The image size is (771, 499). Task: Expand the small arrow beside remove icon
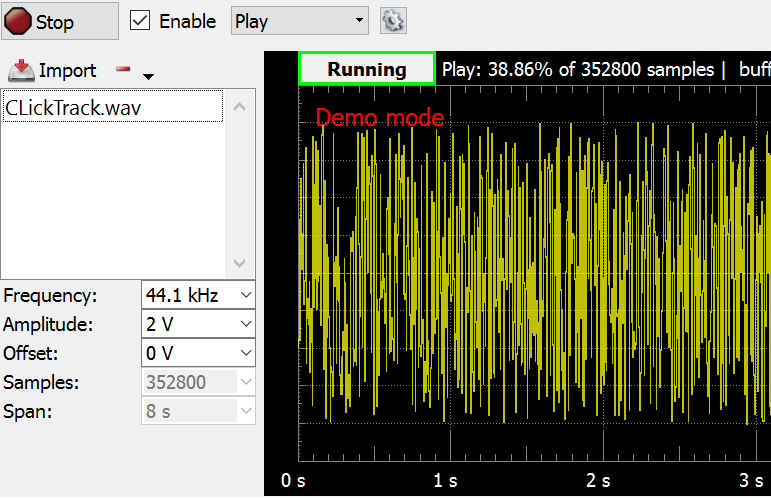pos(149,76)
